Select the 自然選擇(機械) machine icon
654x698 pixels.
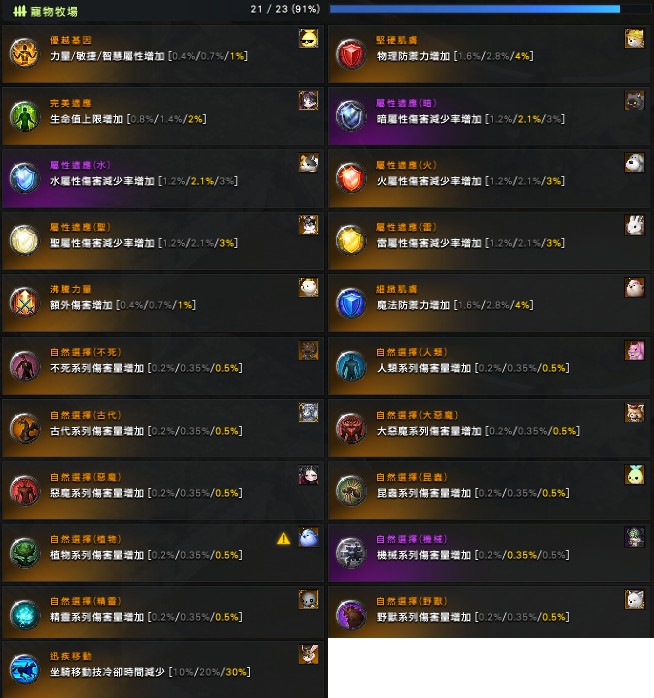pyautogui.click(x=351, y=553)
